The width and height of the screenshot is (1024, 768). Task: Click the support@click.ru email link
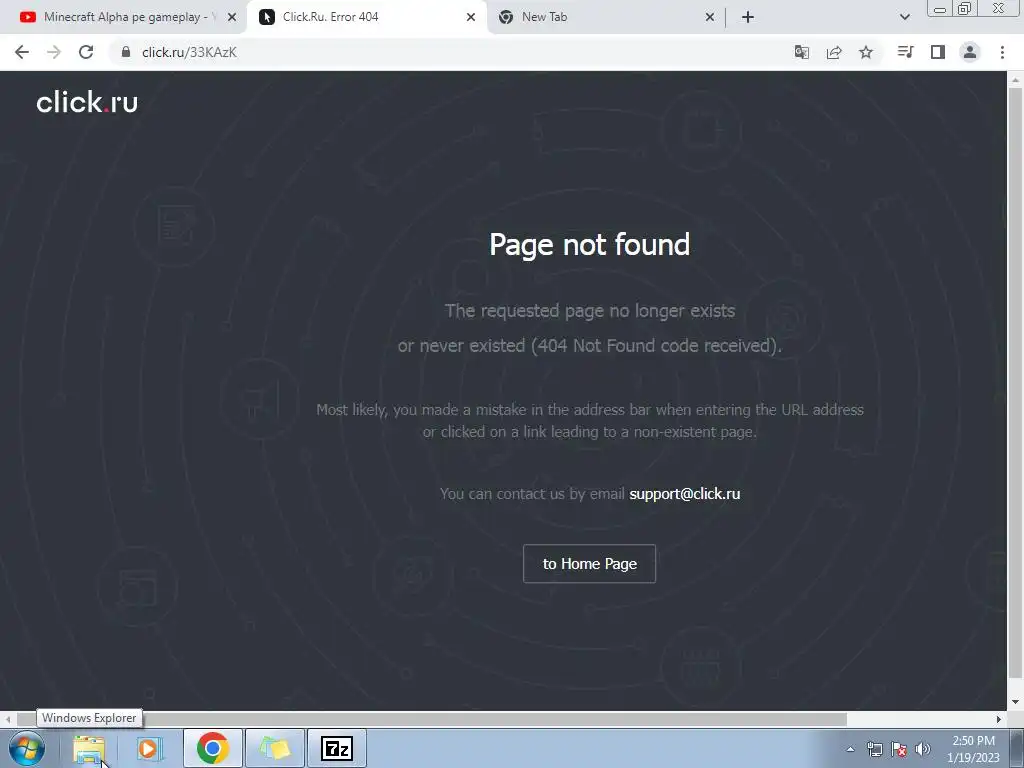tap(684, 494)
